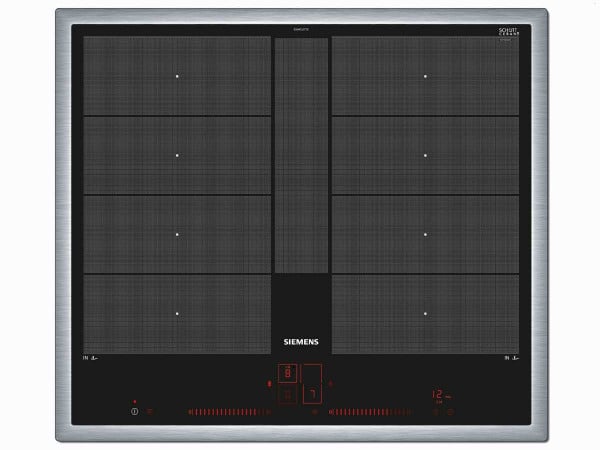Tap the bottom-right flex zone indicator icon
Image resolution: width=600 pixels, height=450 pixels.
pos(512,356)
